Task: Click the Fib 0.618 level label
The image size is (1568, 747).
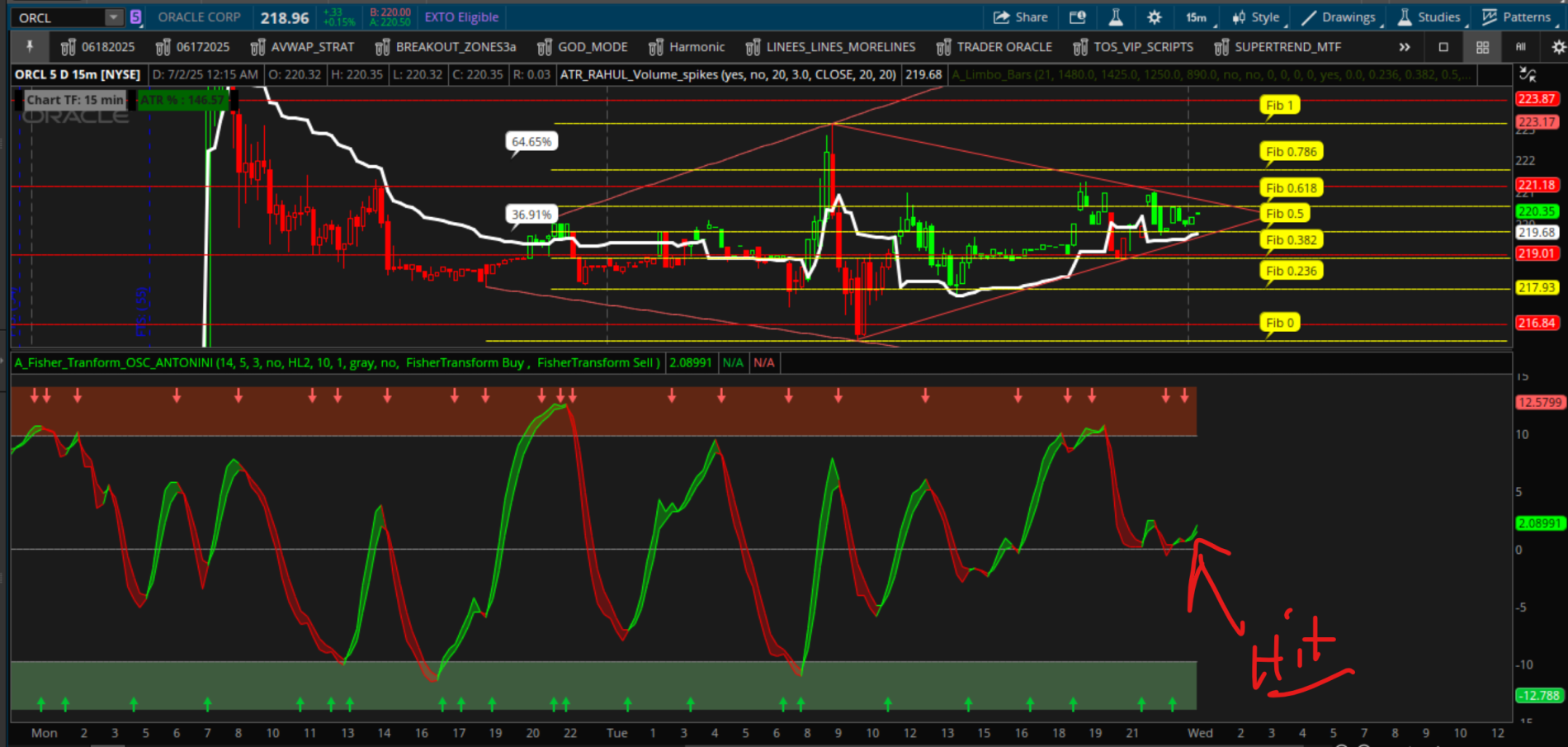Action: (x=1292, y=187)
